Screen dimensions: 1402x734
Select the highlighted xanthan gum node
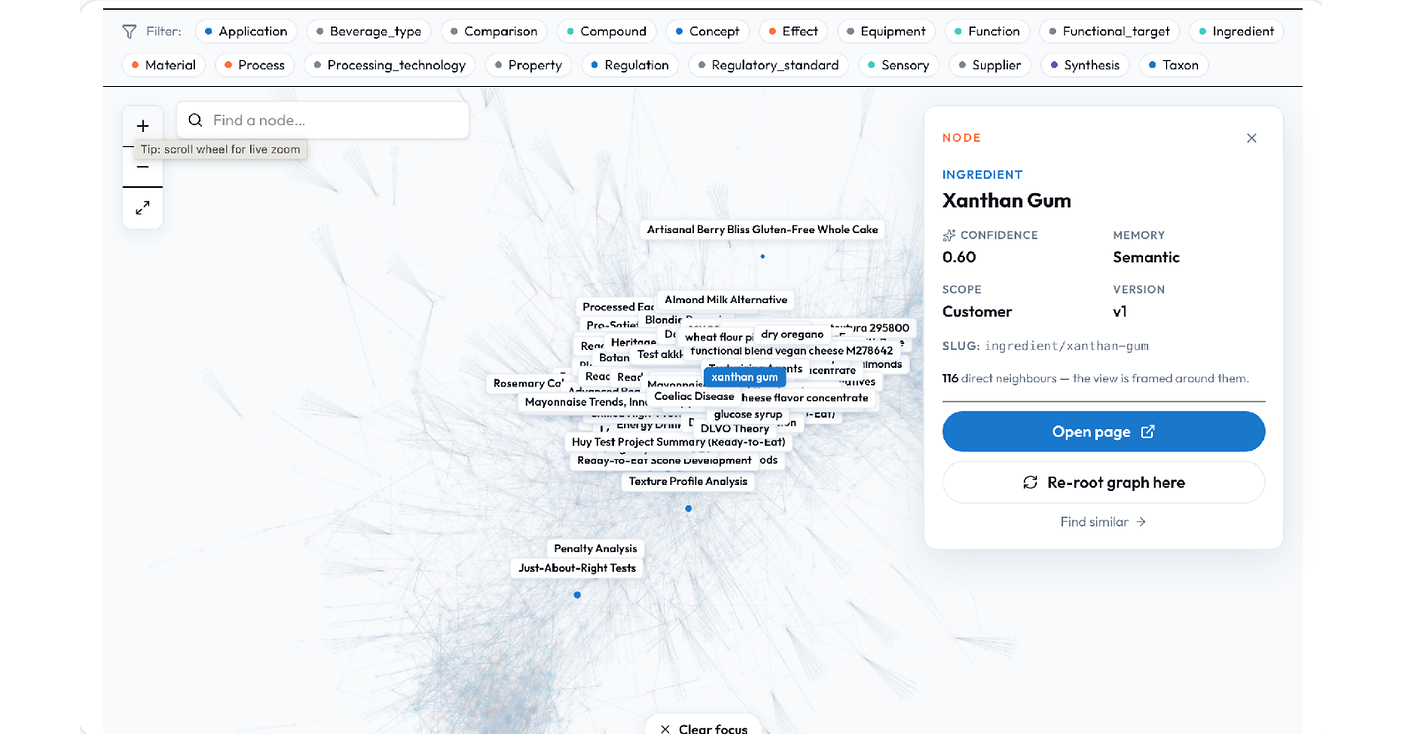(x=745, y=377)
